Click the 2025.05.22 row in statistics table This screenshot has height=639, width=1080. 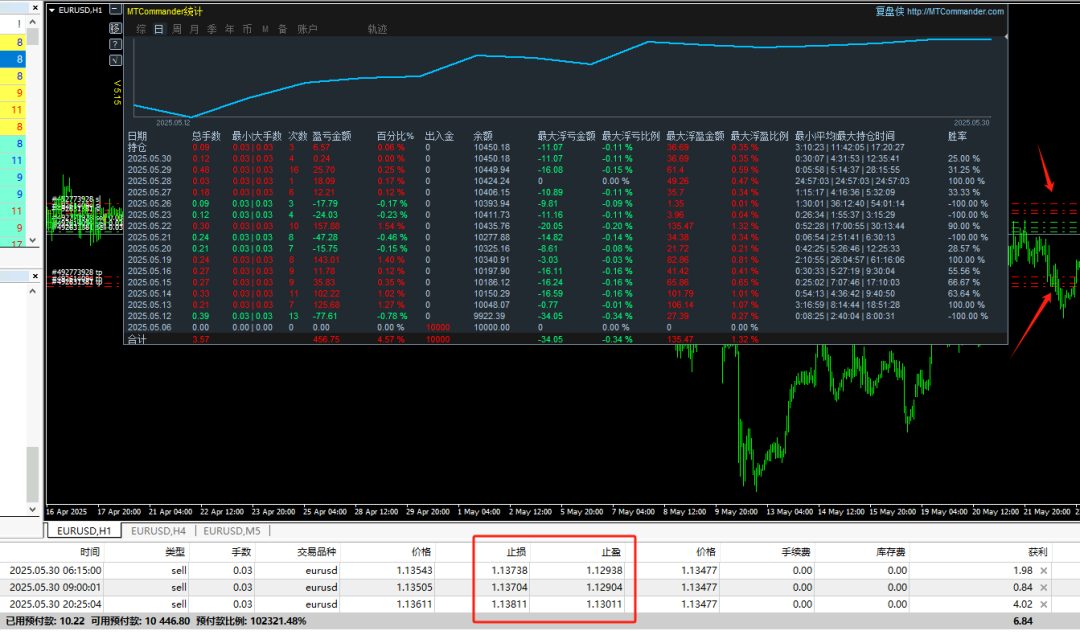coord(565,226)
